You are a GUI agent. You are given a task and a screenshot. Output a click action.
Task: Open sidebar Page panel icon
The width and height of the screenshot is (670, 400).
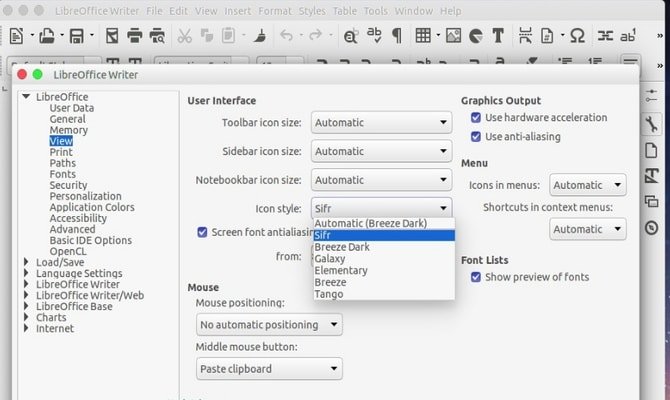(651, 150)
